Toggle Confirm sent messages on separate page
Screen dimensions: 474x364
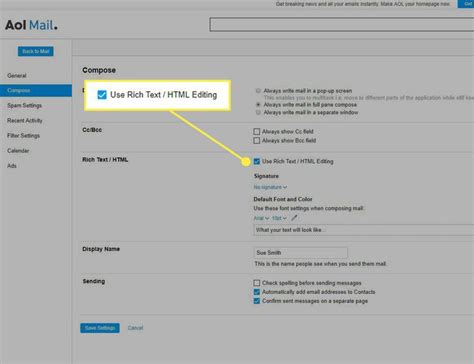[x=257, y=301]
